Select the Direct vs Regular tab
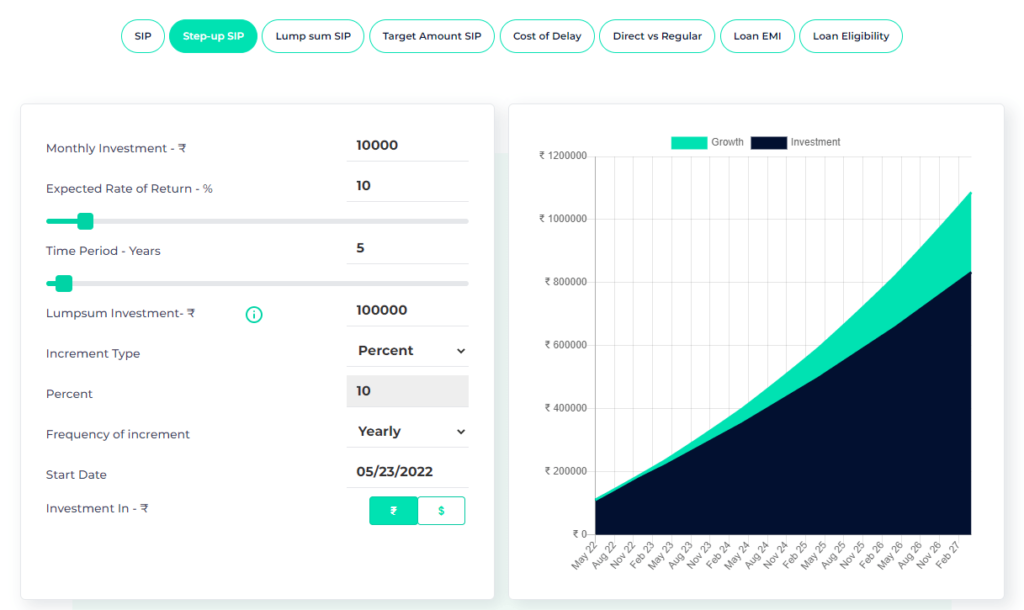Image resolution: width=1024 pixels, height=610 pixels. (x=657, y=36)
